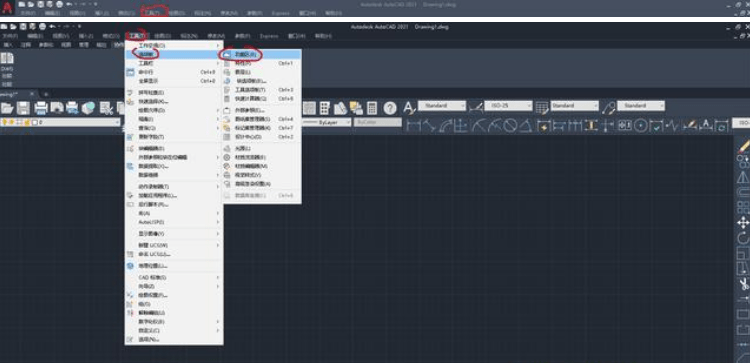Click the Table Style icon
750x363 pixels.
(541, 108)
